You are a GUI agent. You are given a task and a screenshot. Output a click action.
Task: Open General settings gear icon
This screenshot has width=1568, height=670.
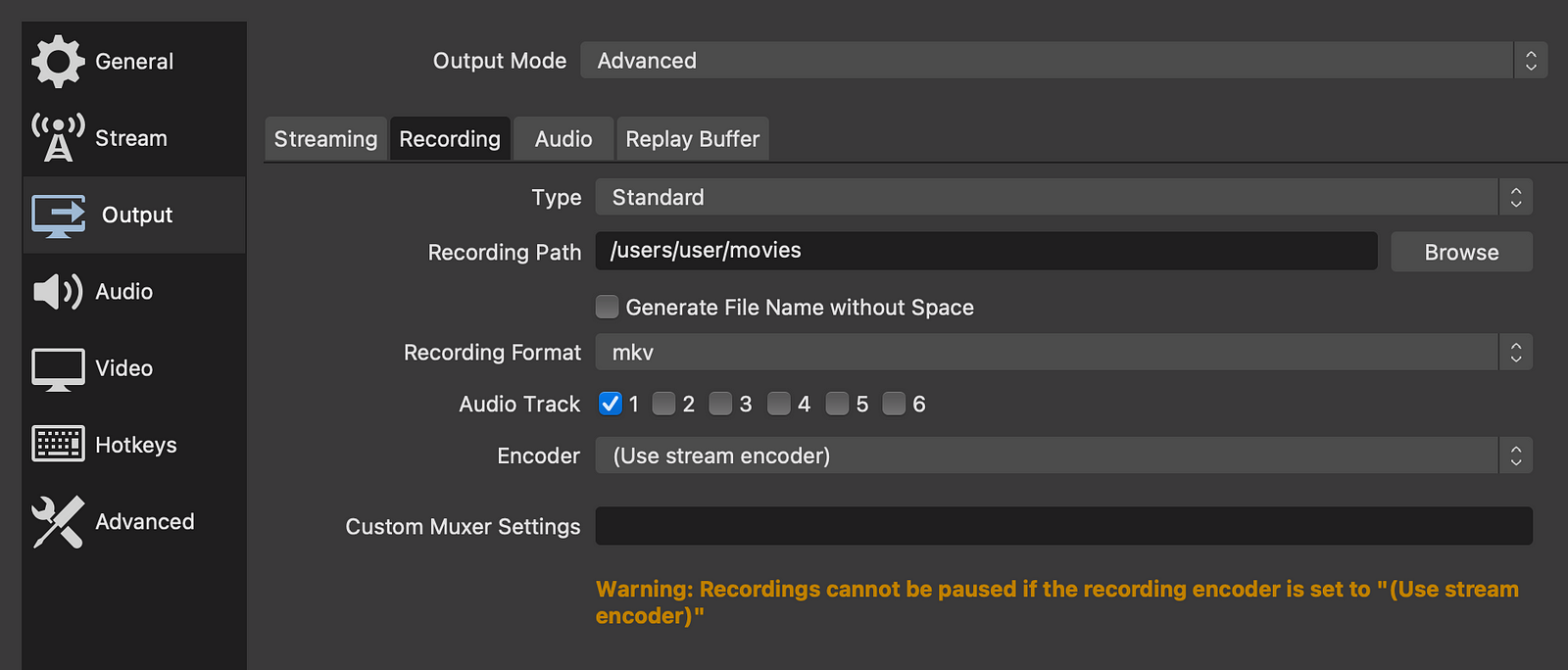[58, 62]
